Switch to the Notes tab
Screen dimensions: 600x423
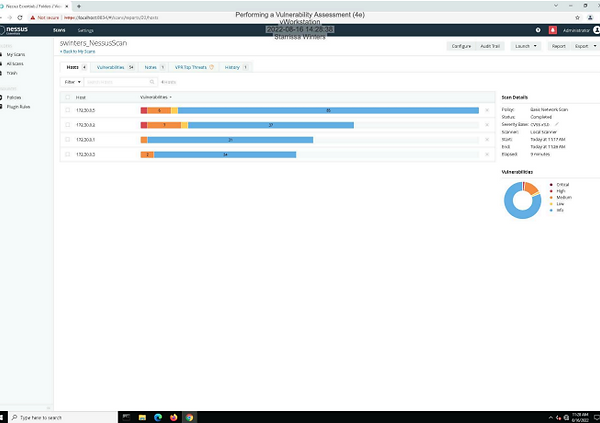[x=154, y=67]
